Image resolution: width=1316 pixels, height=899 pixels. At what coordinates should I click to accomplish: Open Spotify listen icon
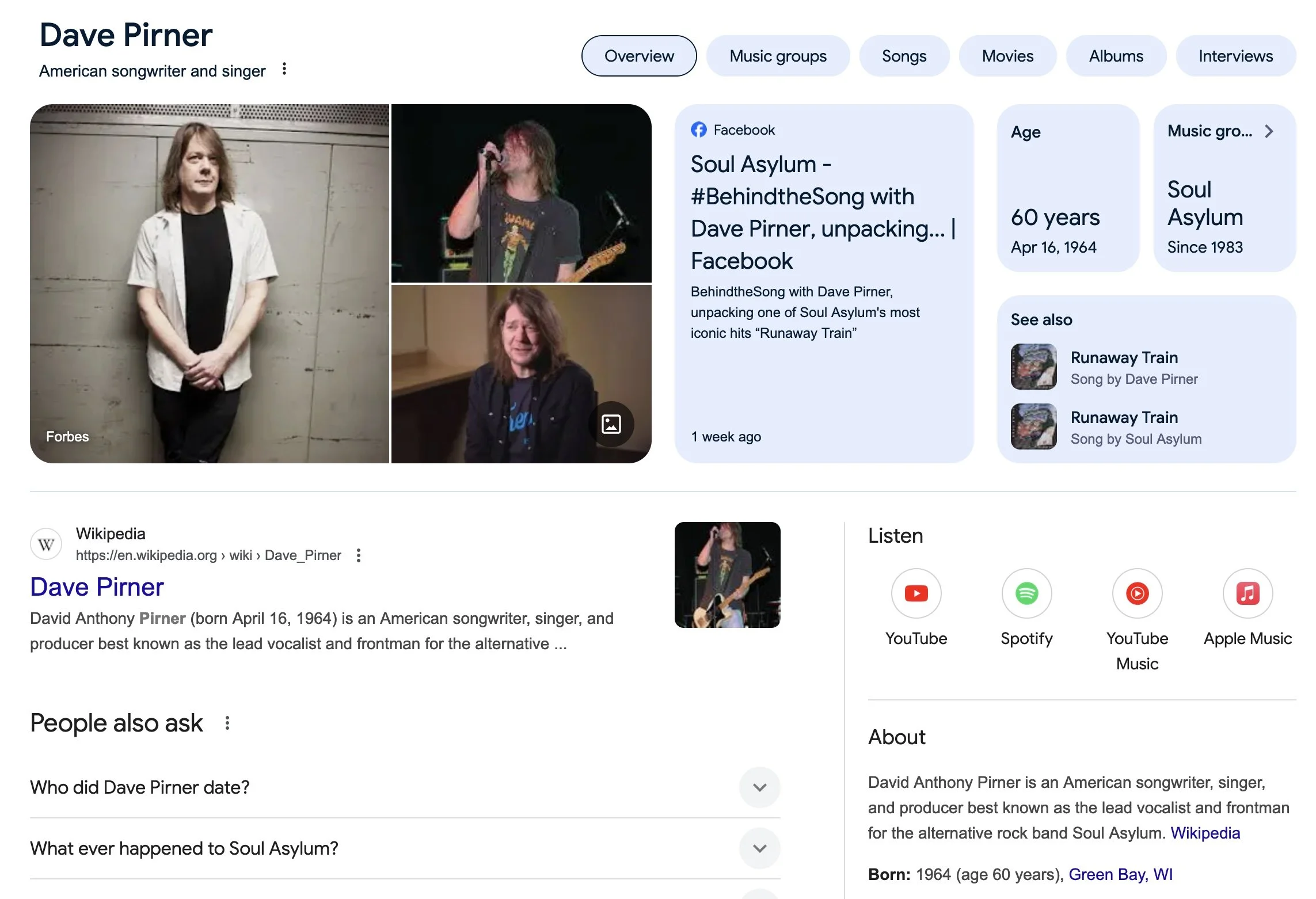click(1026, 593)
